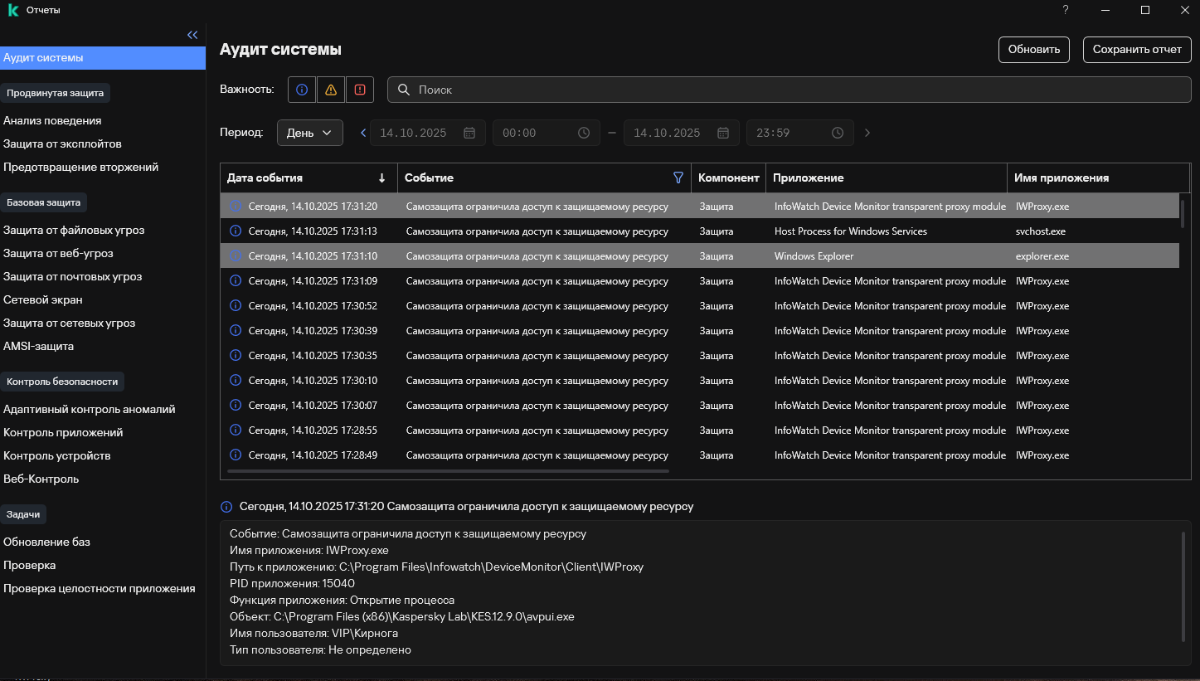
Task: Click the sort arrow in Дата события column
Action: click(x=382, y=178)
